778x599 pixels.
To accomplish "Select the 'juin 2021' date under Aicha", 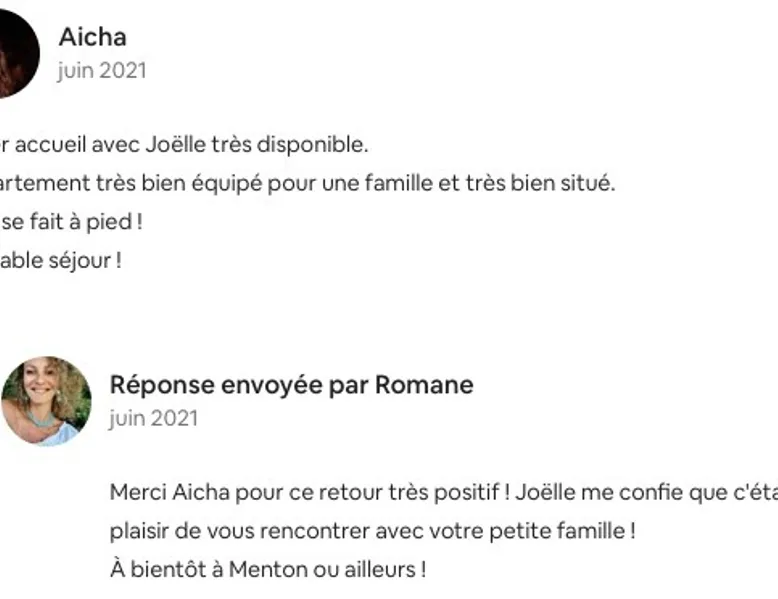I will [102, 71].
